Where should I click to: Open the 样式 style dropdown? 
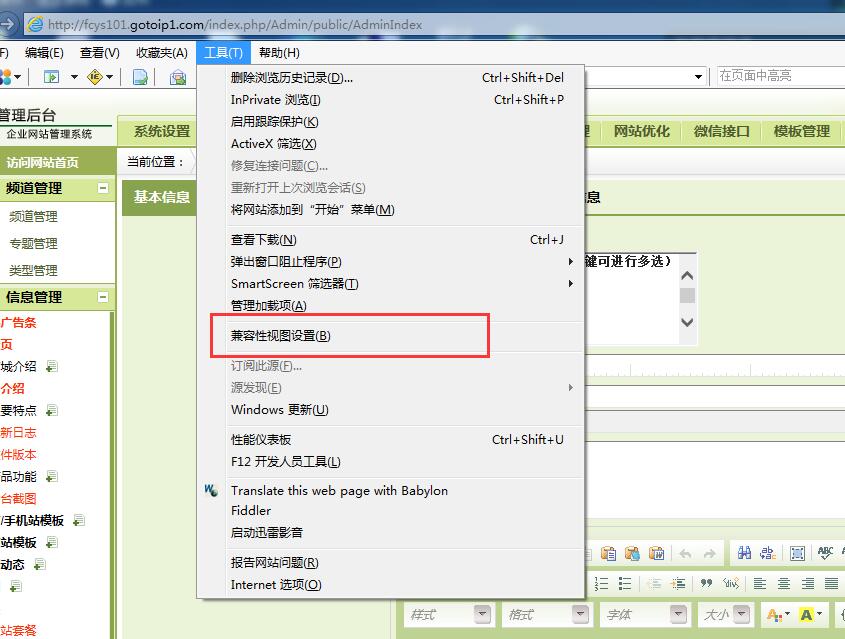click(482, 614)
